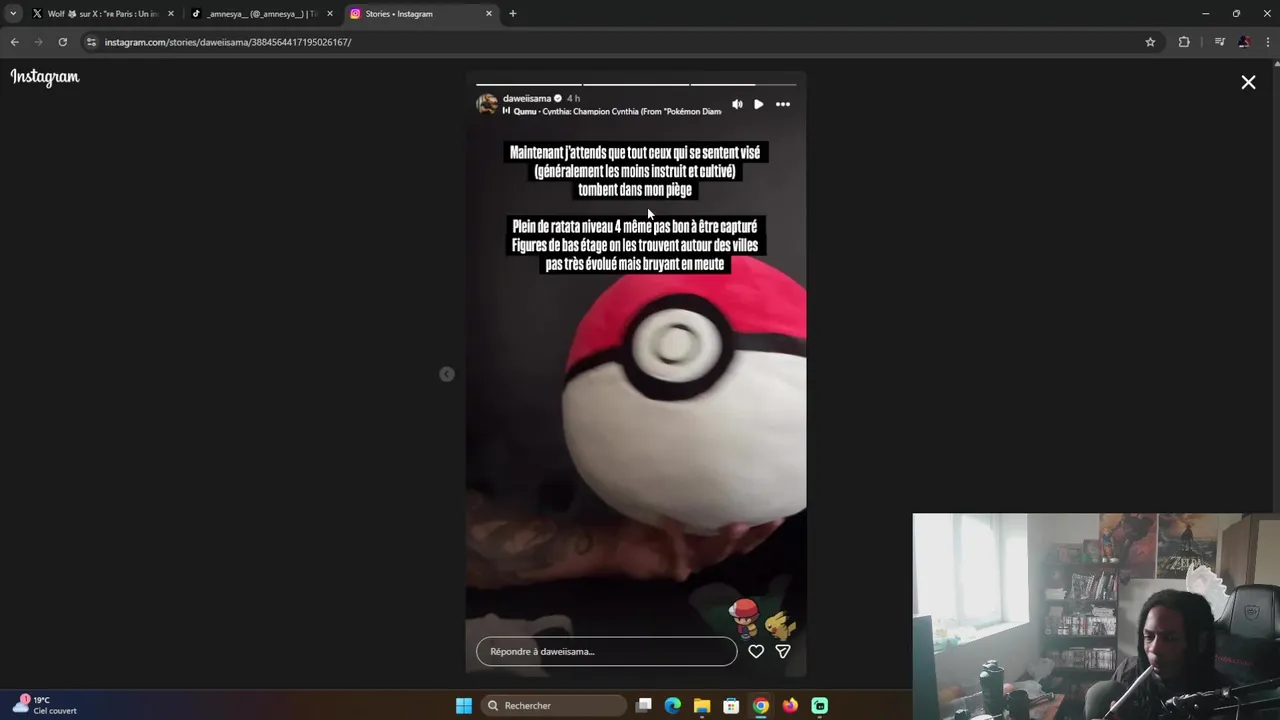The height and width of the screenshot is (720, 1280).
Task: Open the Chrome extensions menu
Action: click(1184, 42)
